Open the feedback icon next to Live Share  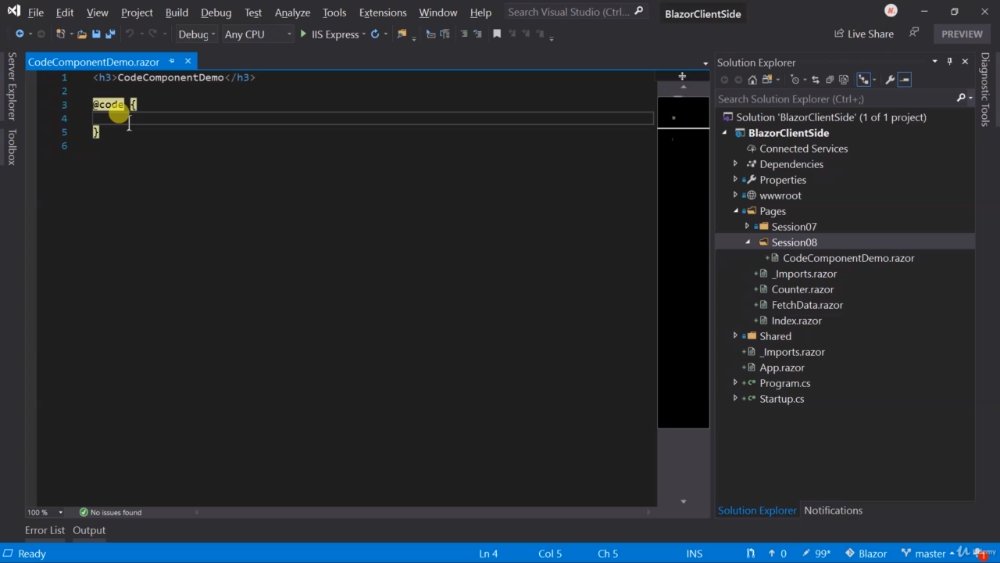tap(914, 33)
